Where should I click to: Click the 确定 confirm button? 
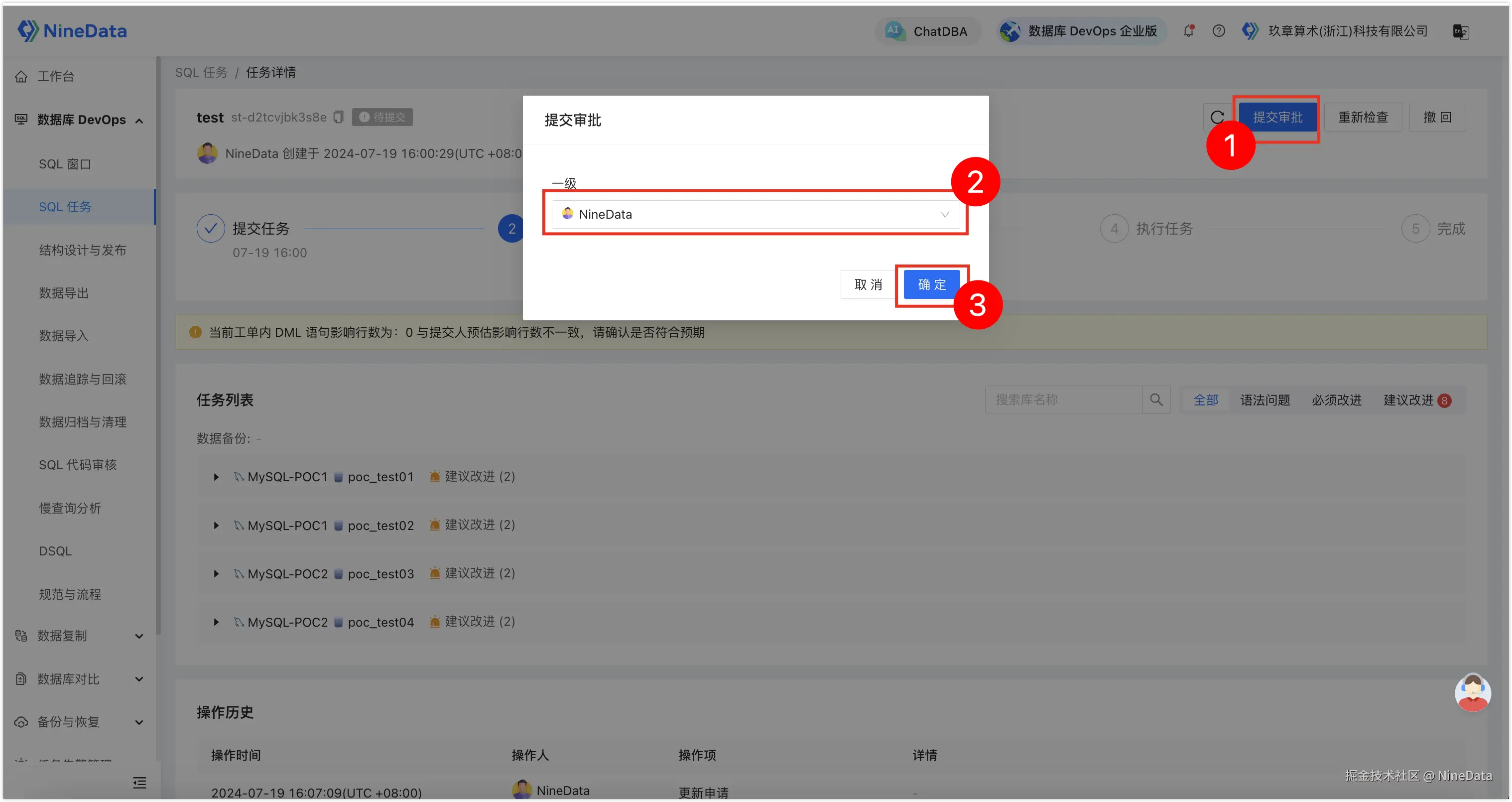931,285
